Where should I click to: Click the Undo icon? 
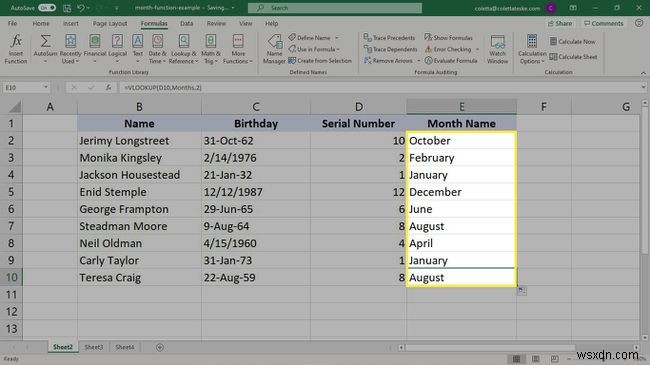(81, 8)
